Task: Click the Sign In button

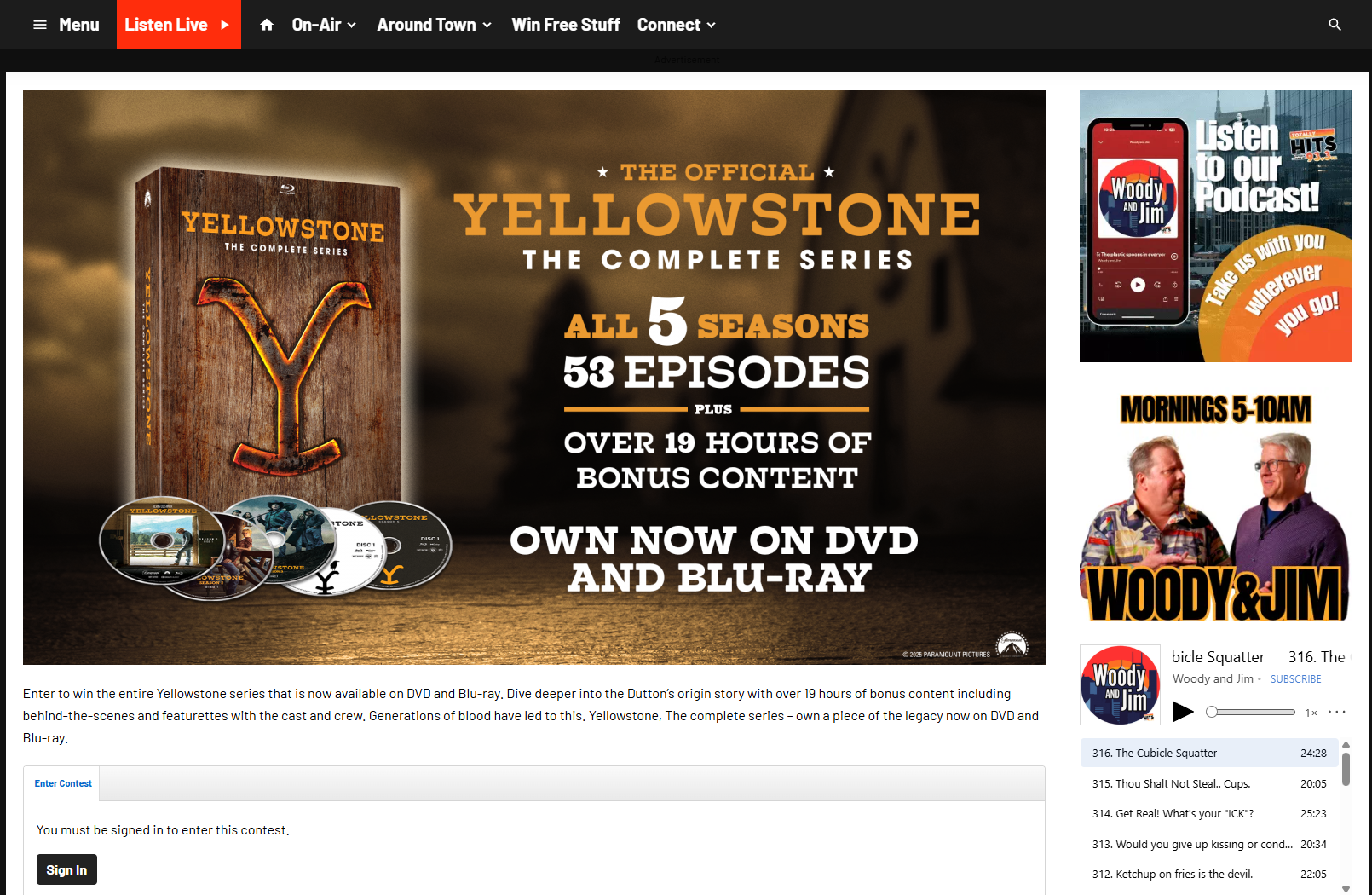Action: click(66, 869)
